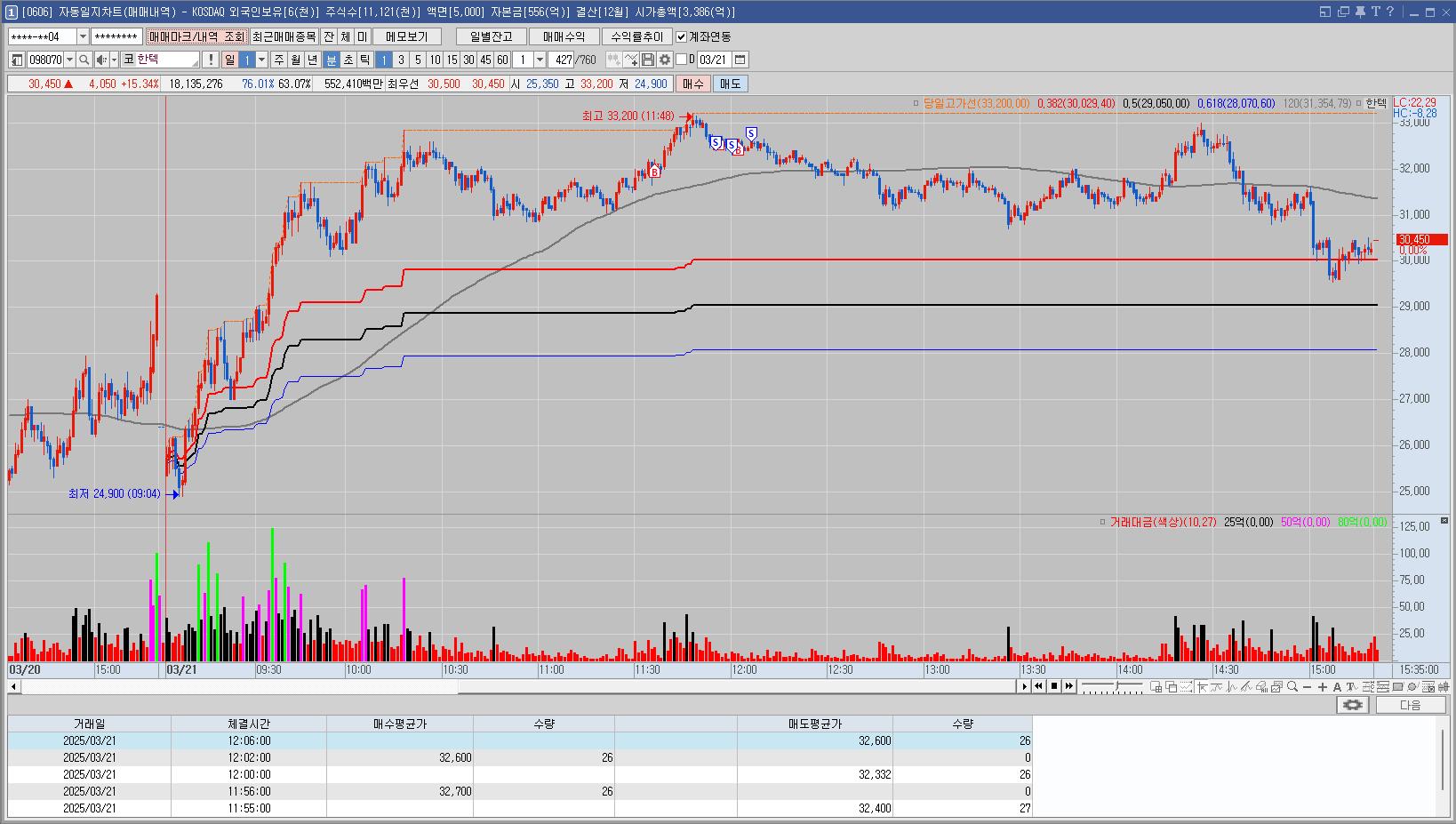Image resolution: width=1456 pixels, height=824 pixels.
Task: Select the 일 (daily) period toggle
Action: tap(229, 60)
